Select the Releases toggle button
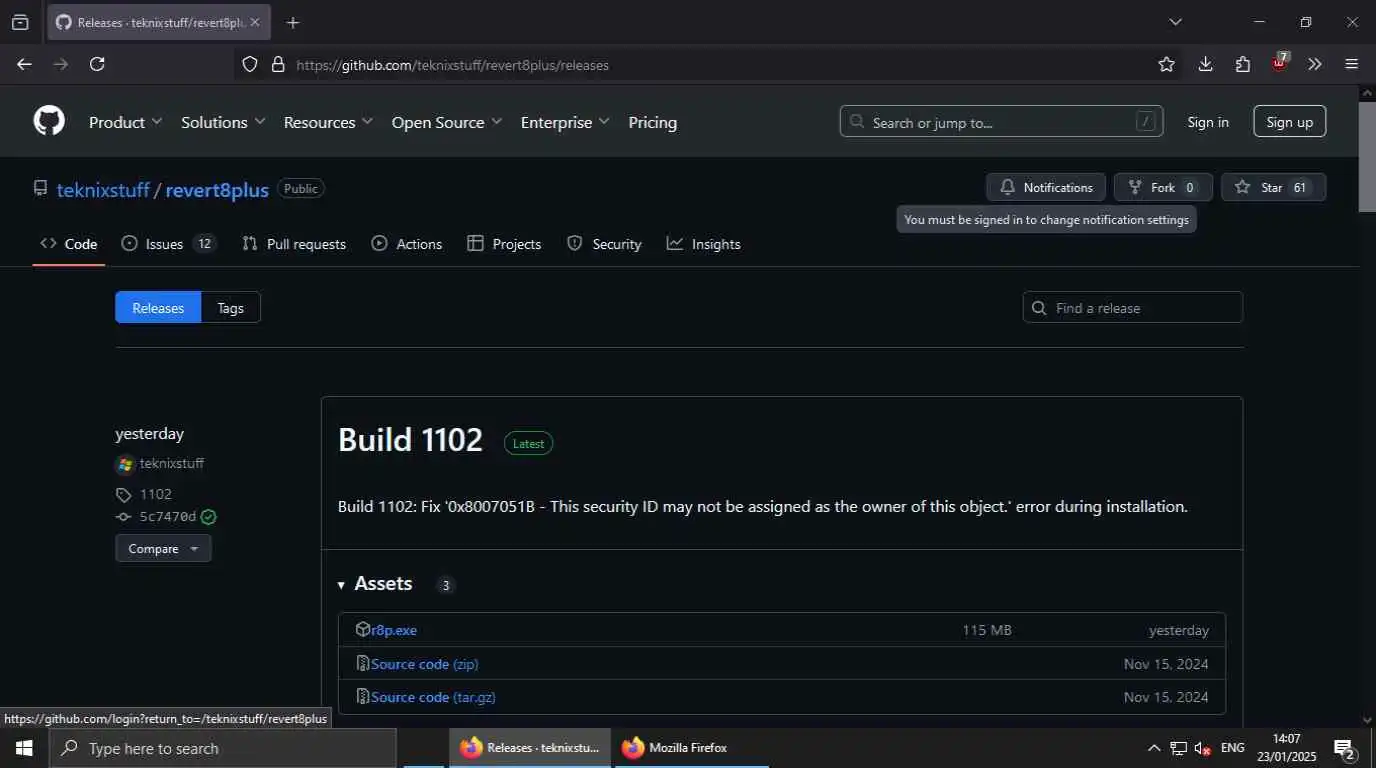1376x768 pixels. pyautogui.click(x=158, y=307)
